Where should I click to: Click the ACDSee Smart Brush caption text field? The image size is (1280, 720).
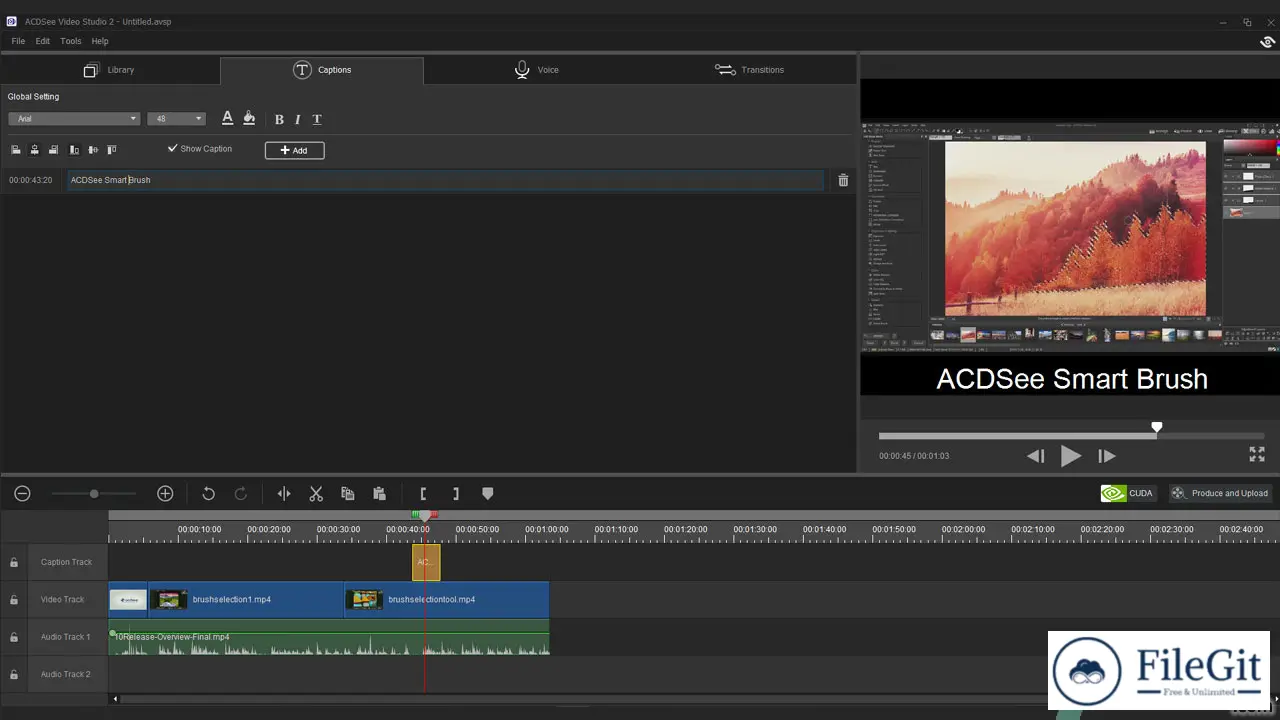(x=446, y=180)
